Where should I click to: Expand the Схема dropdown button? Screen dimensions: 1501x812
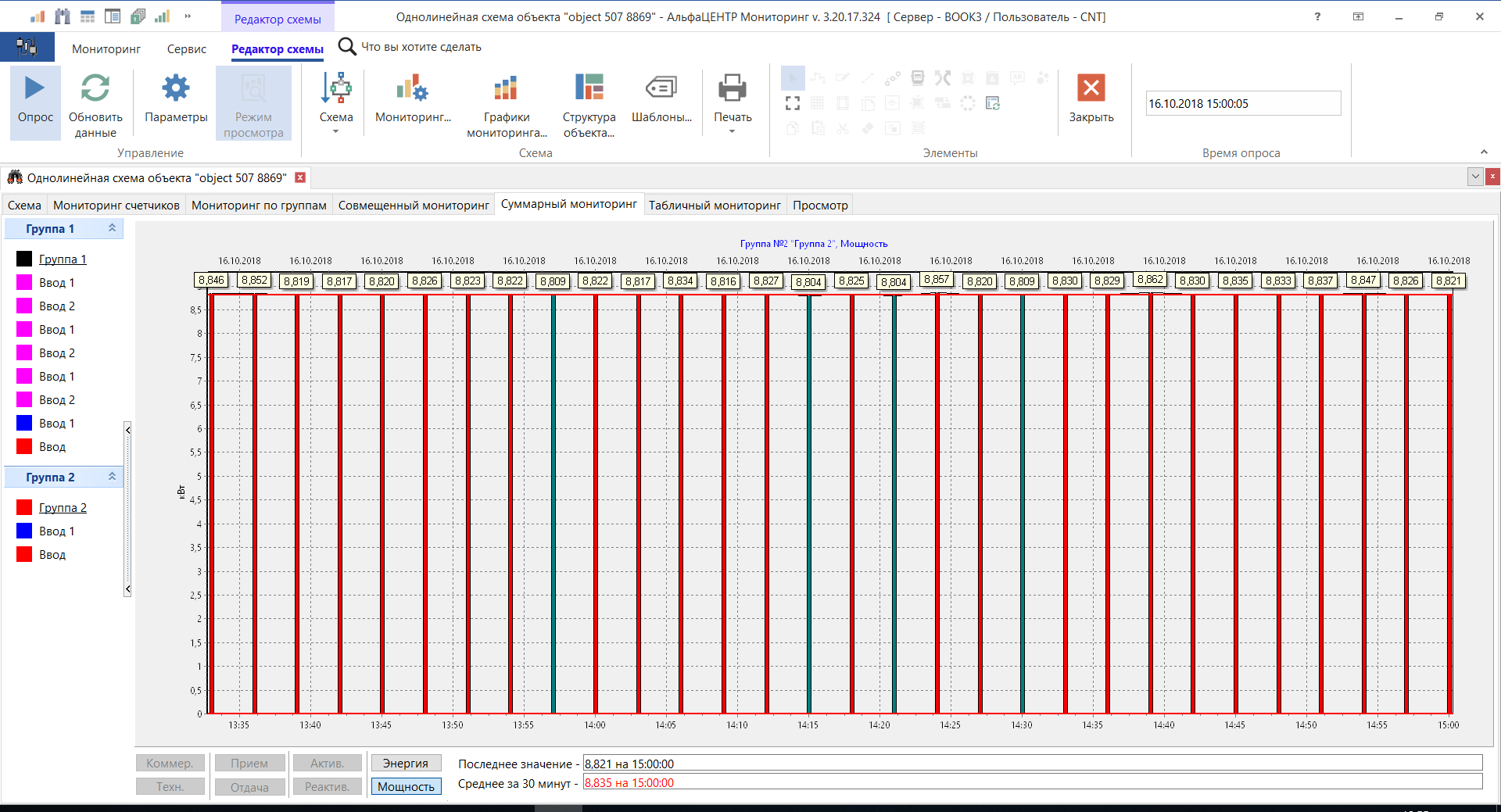point(336,131)
